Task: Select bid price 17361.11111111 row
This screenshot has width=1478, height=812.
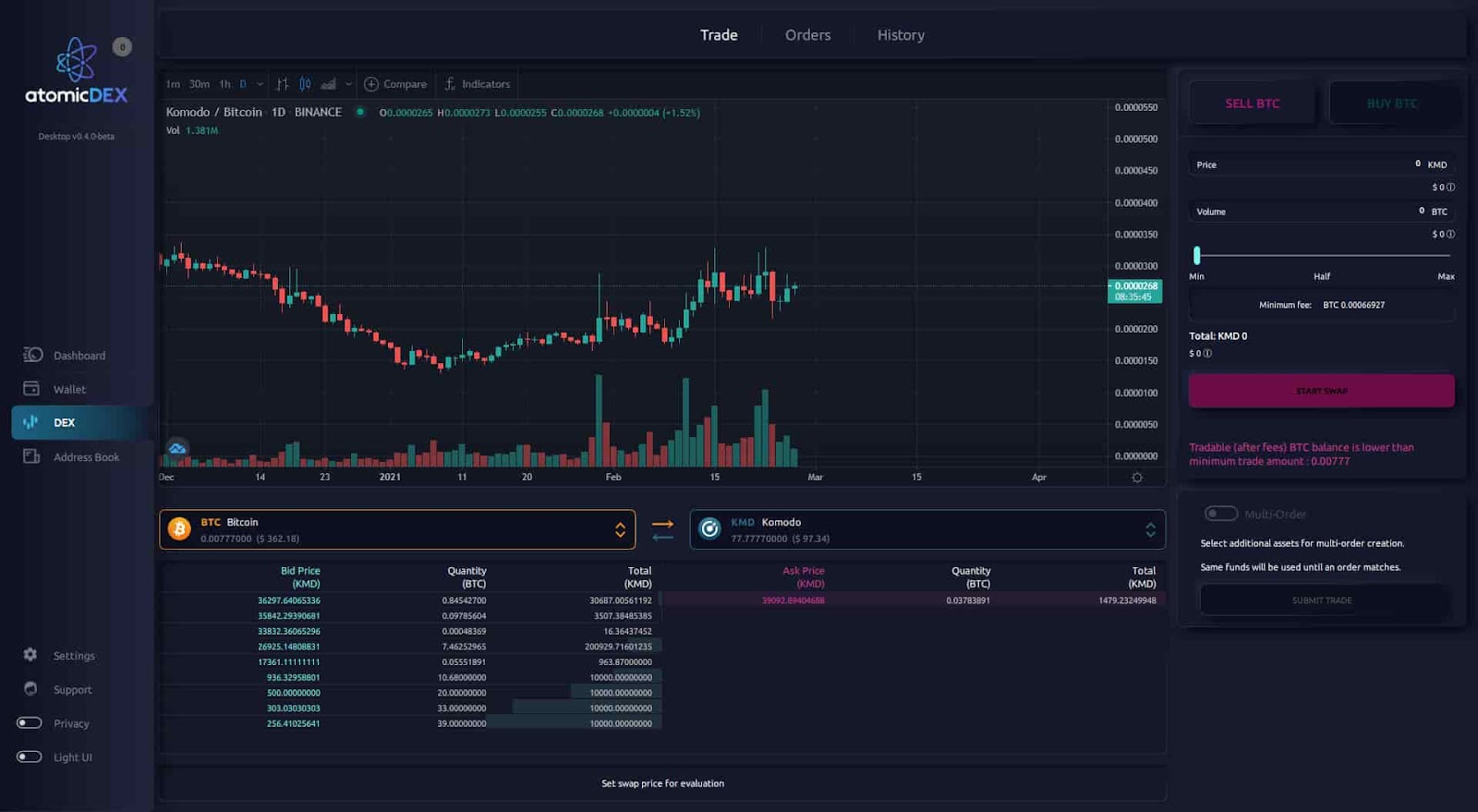Action: 411,662
